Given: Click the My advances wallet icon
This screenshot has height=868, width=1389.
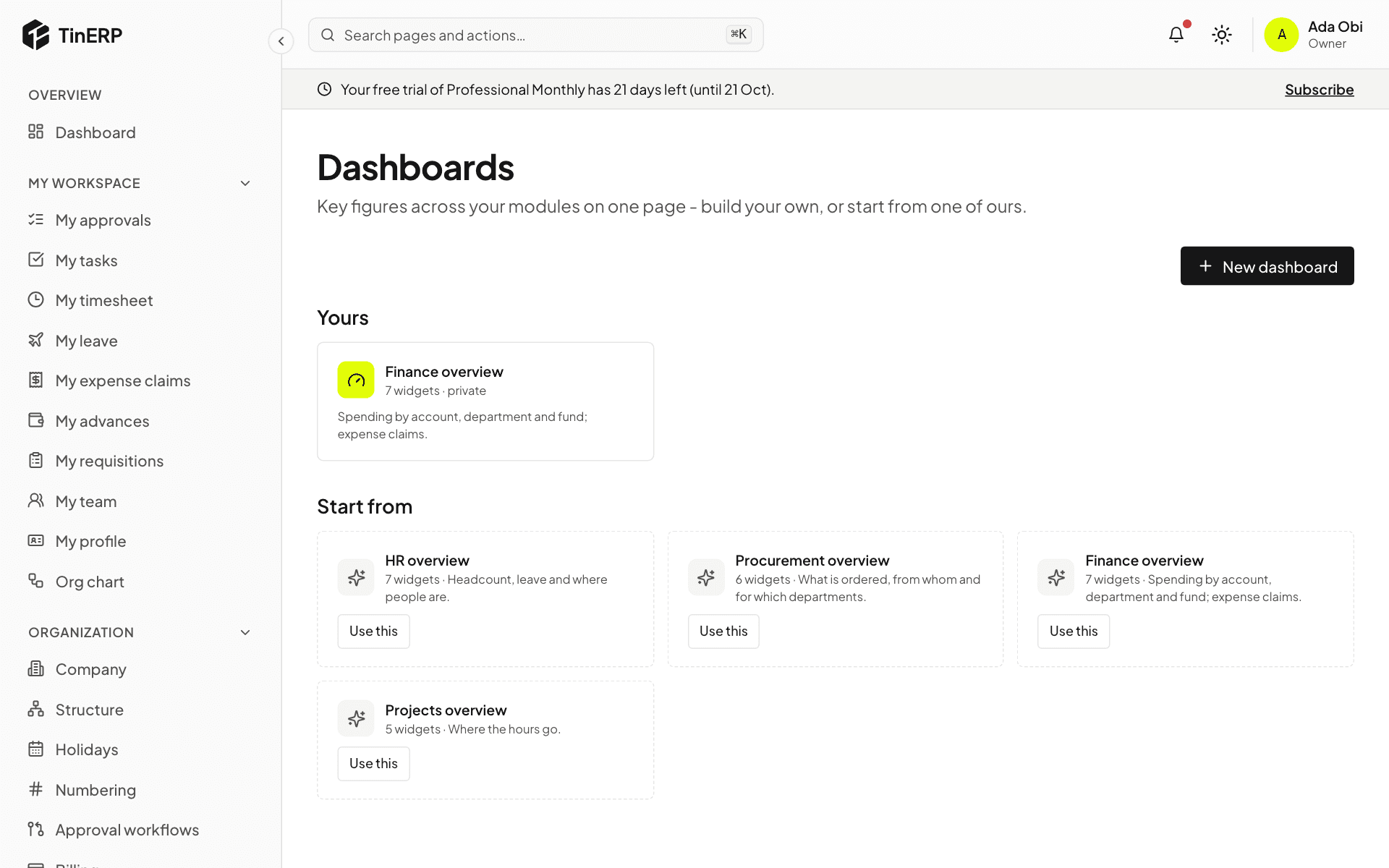Looking at the screenshot, I should click(35, 420).
